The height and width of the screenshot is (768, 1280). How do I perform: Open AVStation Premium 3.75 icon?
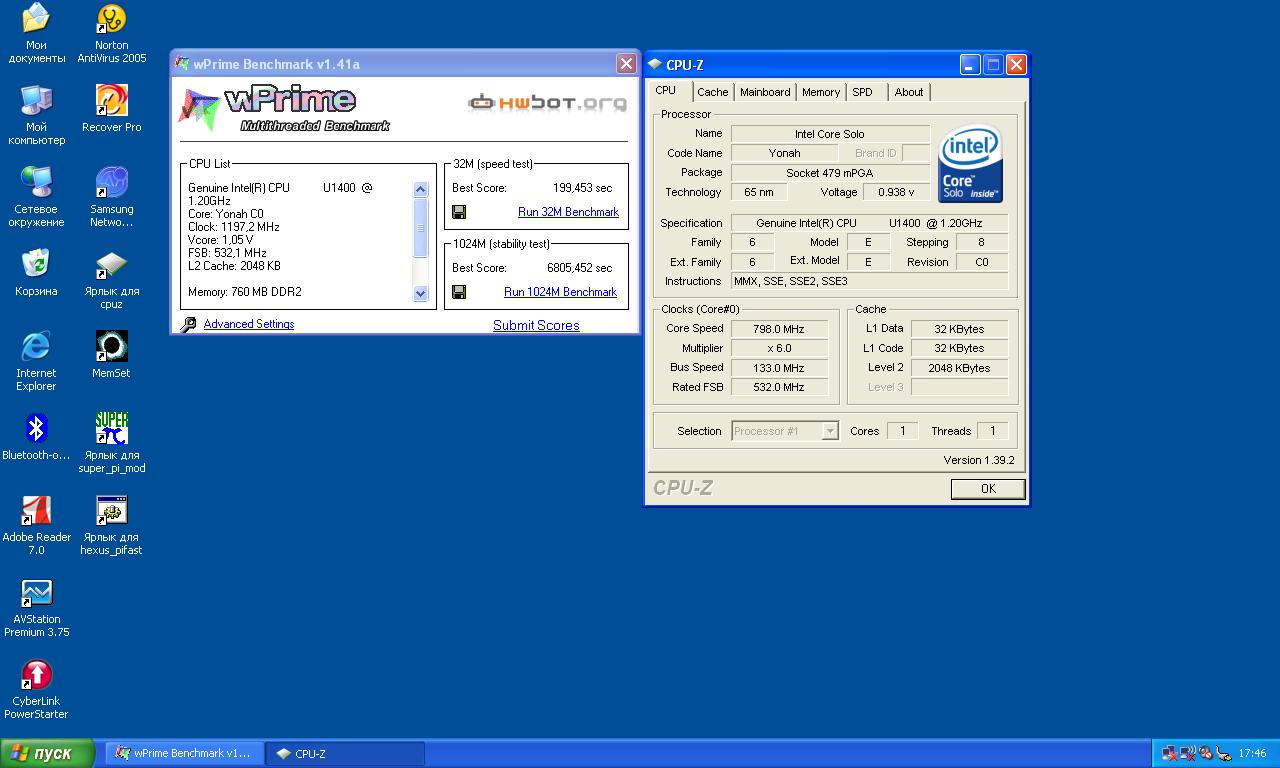pyautogui.click(x=36, y=607)
